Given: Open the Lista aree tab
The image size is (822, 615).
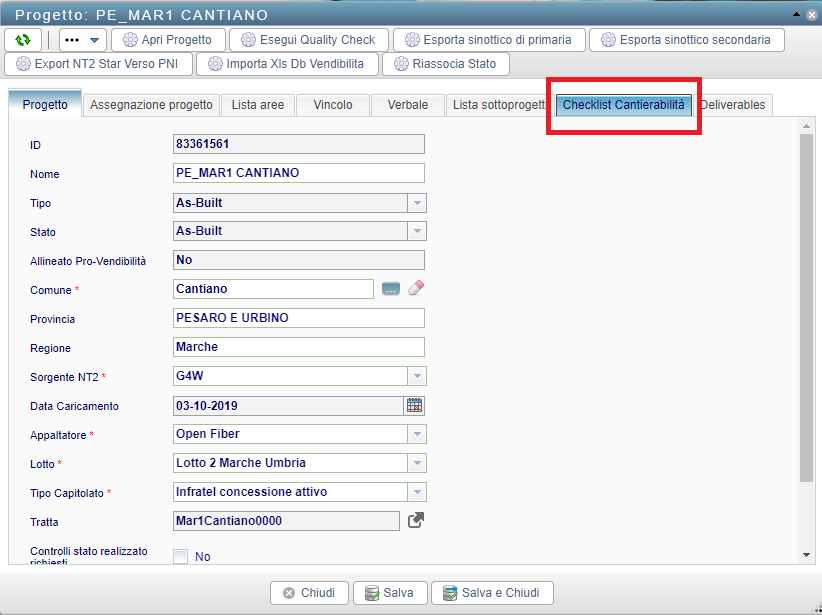Looking at the screenshot, I should click(258, 105).
